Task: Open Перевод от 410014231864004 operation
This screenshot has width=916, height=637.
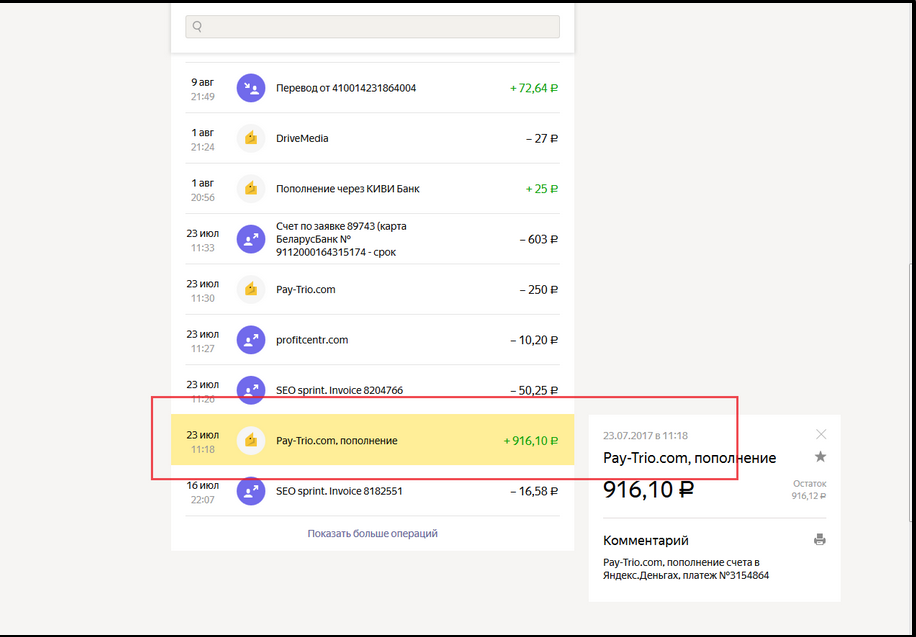Action: click(372, 88)
